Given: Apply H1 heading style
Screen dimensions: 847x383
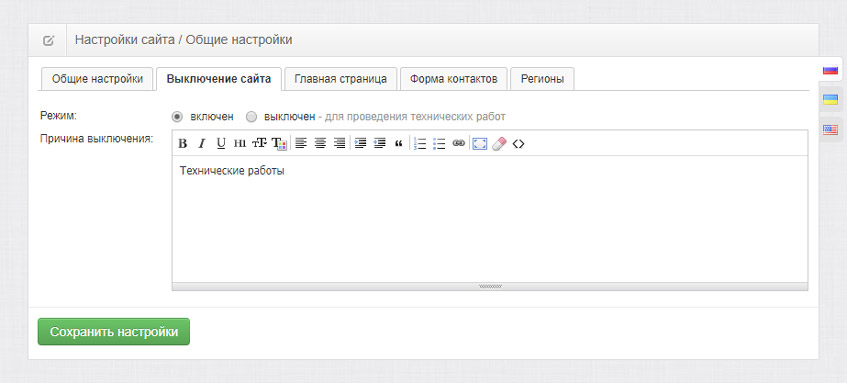Looking at the screenshot, I should click(x=240, y=143).
